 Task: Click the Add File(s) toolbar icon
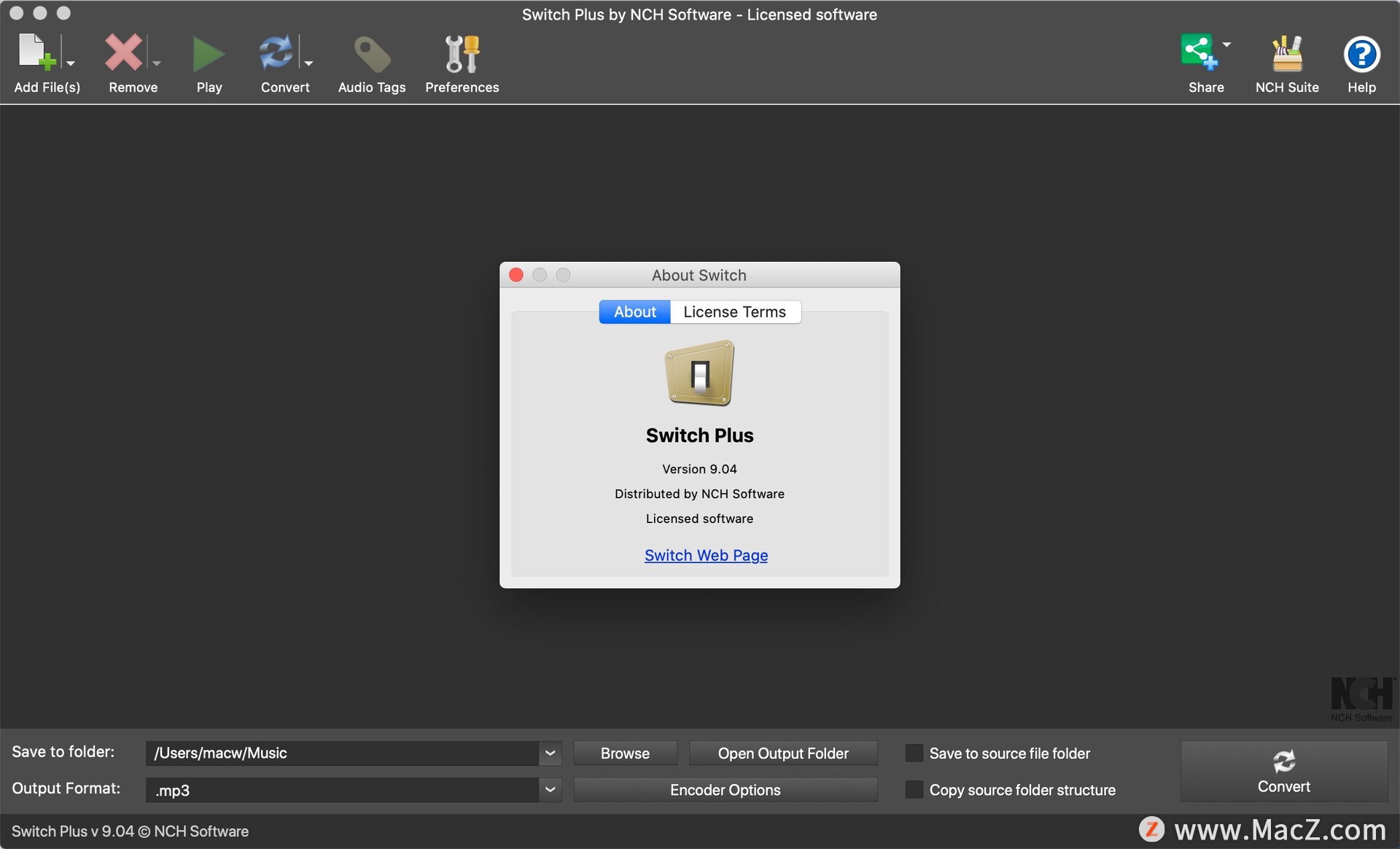point(36,53)
